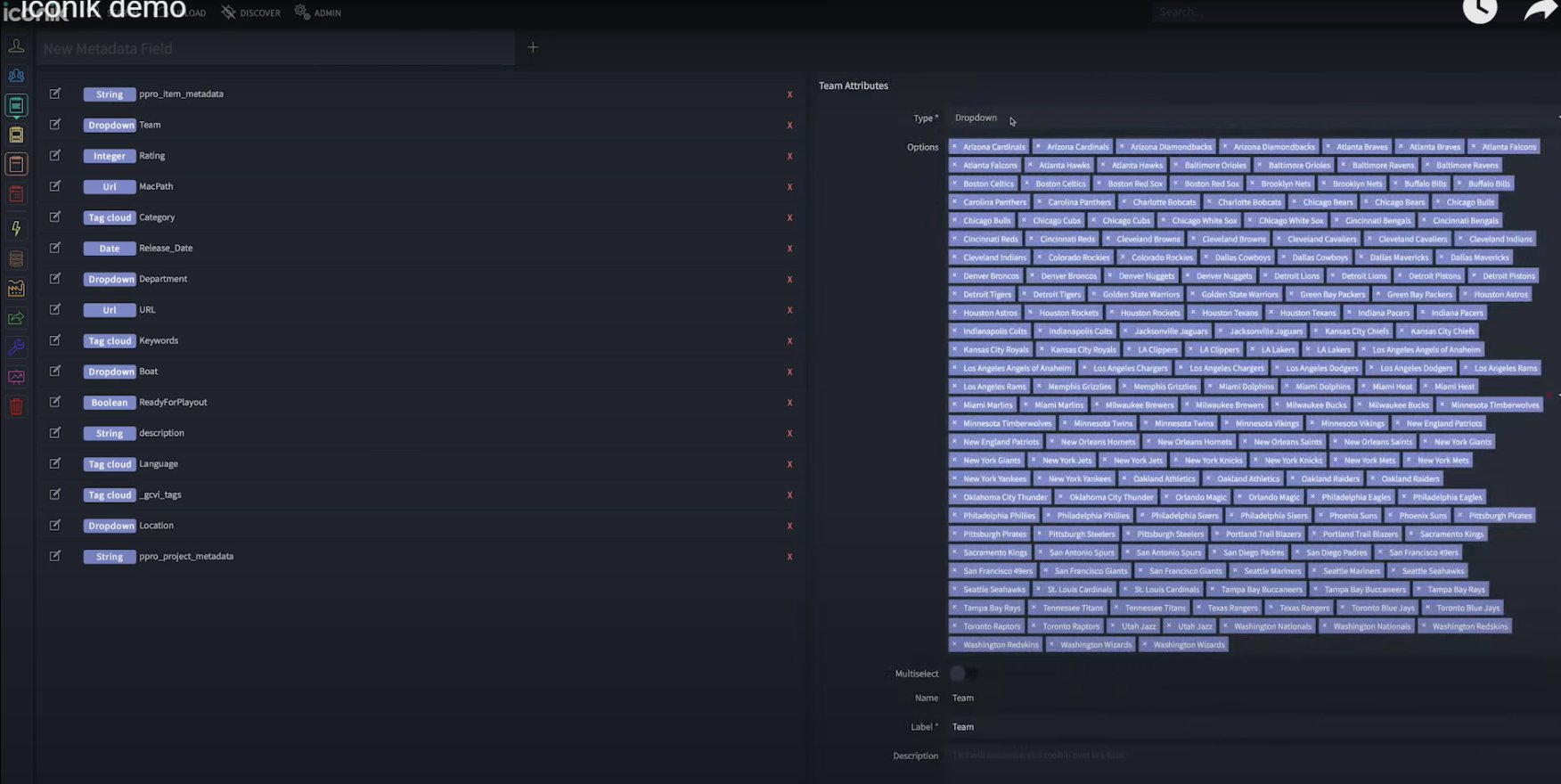Select the Department field name
1561x784 pixels.
click(x=163, y=279)
